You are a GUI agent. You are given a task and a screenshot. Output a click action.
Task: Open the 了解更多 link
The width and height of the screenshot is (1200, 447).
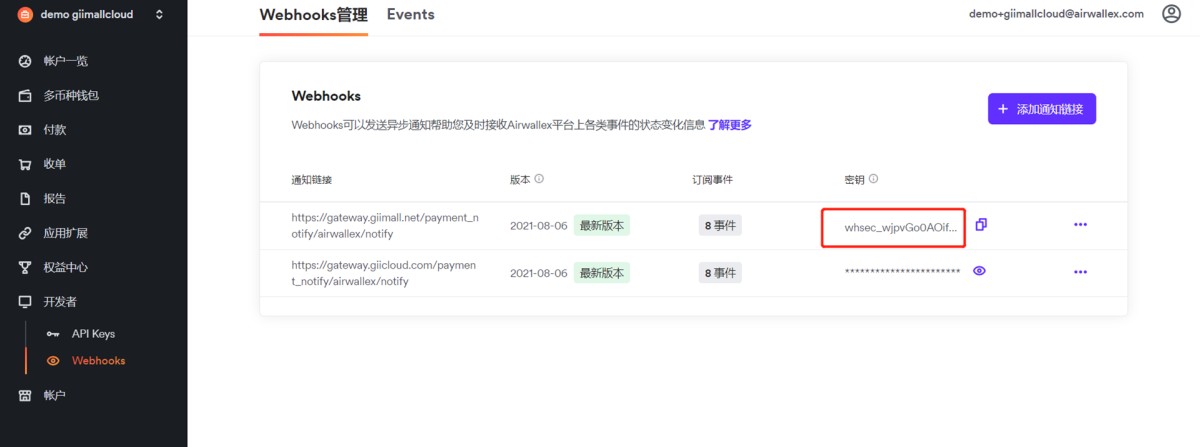point(730,125)
